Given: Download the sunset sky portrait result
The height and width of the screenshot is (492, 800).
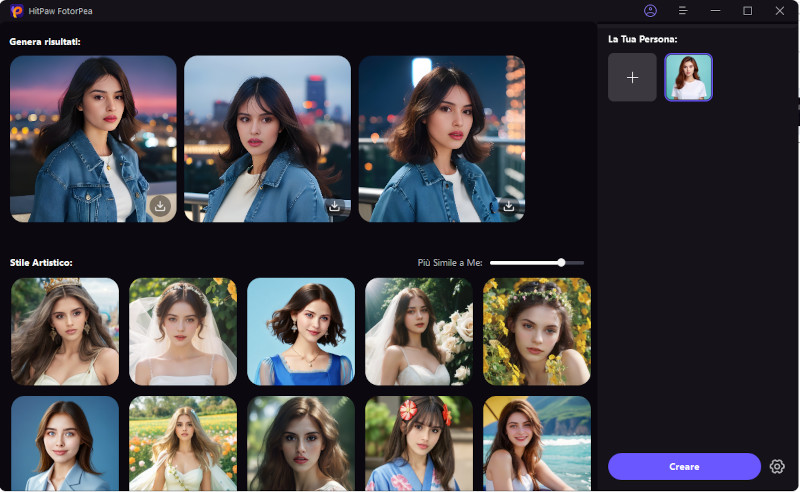Looking at the screenshot, I should click(160, 206).
